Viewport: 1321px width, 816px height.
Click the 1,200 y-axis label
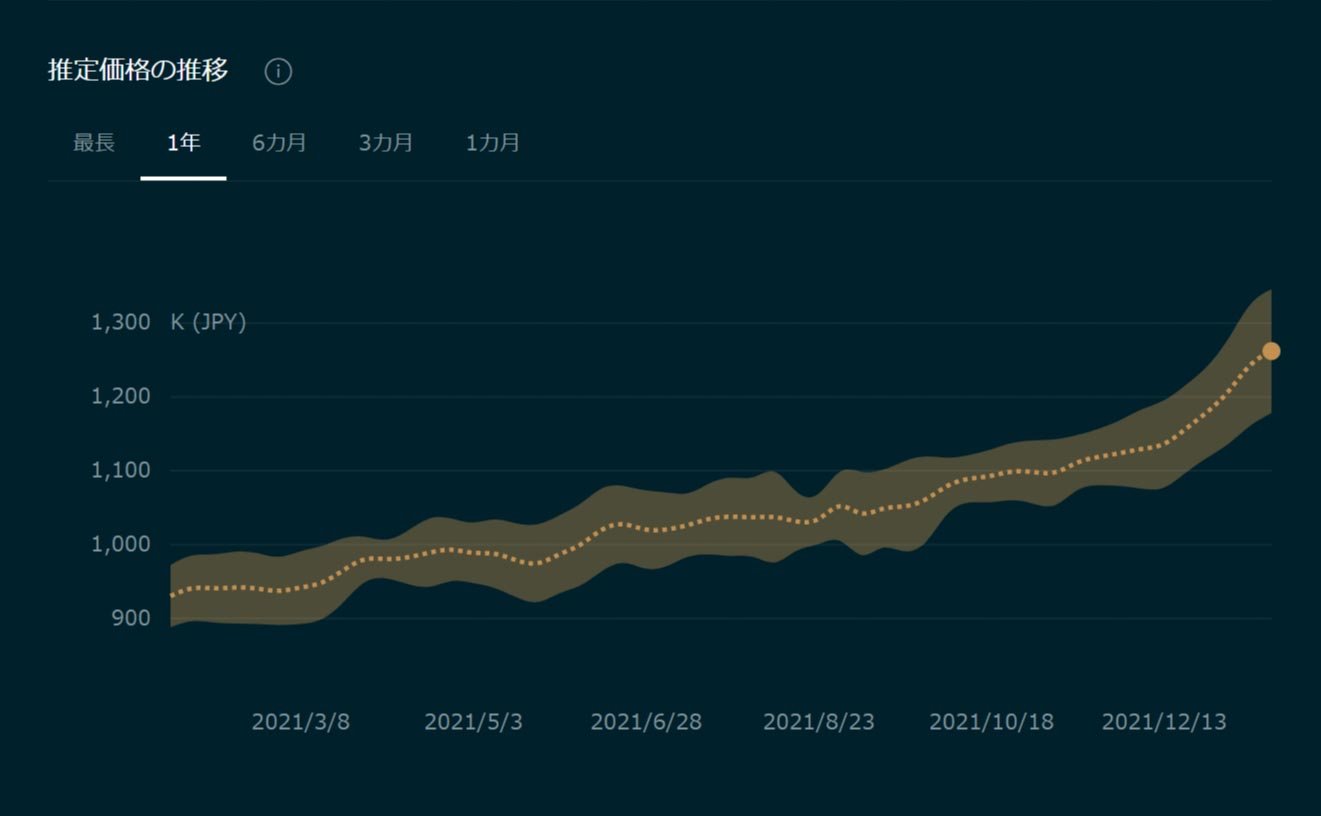(x=121, y=396)
